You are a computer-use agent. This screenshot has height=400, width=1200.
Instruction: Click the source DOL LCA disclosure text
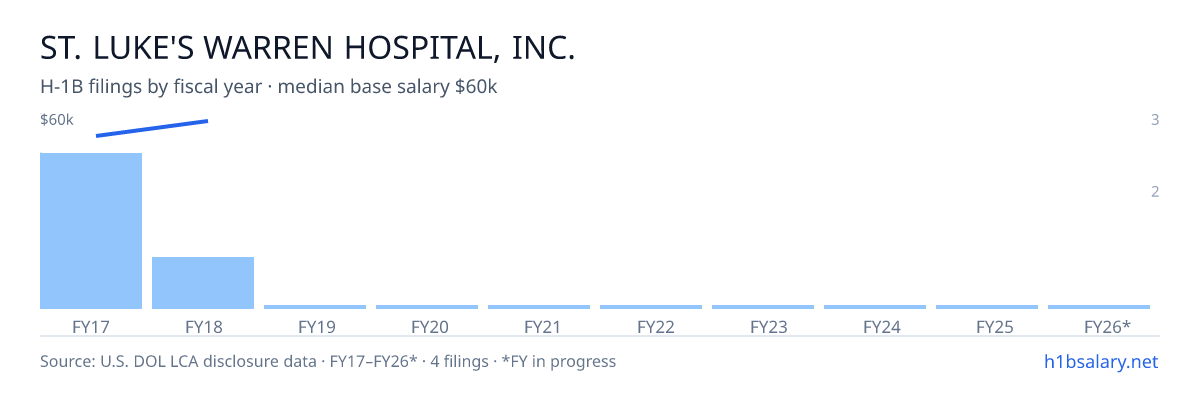328,361
